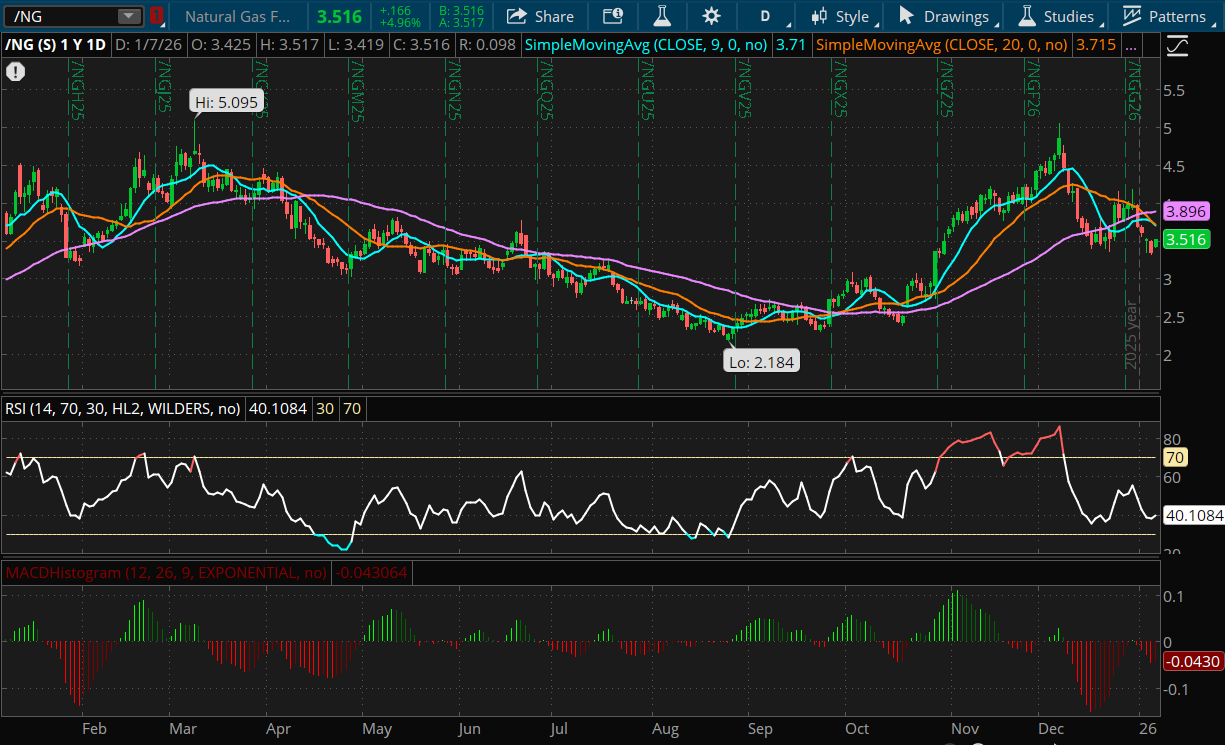The image size is (1225, 745).
Task: Open chart settings via the gear icon
Action: 710,16
